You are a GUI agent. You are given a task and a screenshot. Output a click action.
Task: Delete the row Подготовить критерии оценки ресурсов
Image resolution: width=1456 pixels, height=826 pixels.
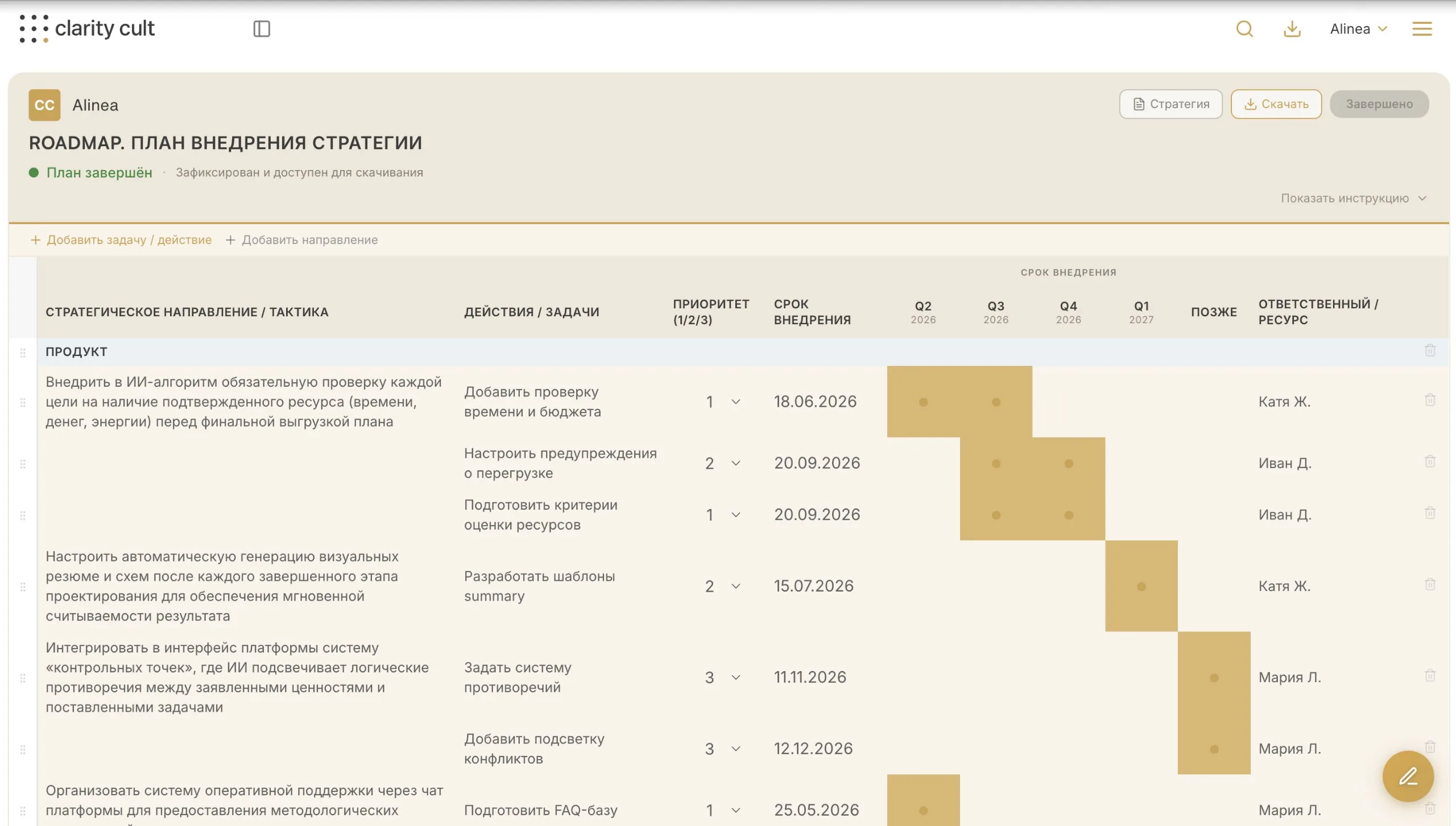click(x=1430, y=513)
